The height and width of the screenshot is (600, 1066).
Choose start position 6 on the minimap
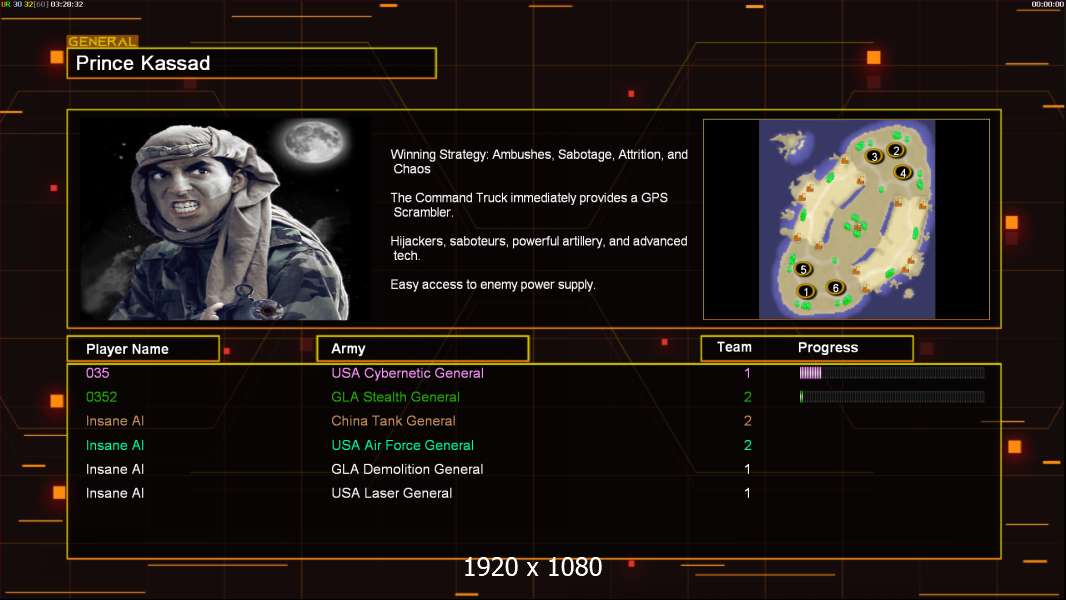coord(836,287)
